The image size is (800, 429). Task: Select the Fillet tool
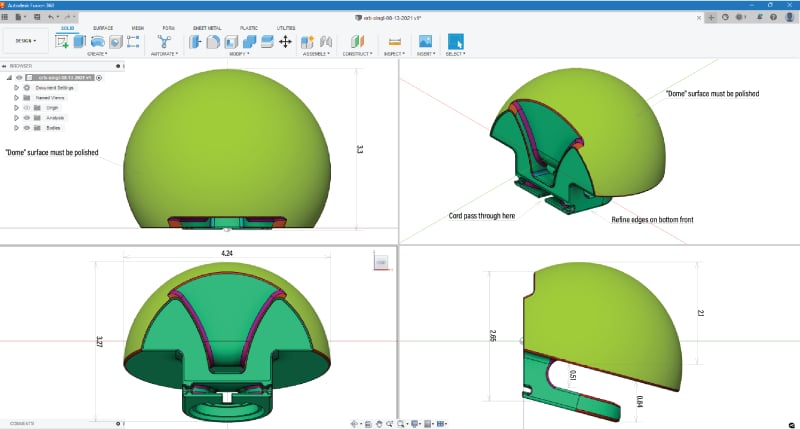point(213,42)
